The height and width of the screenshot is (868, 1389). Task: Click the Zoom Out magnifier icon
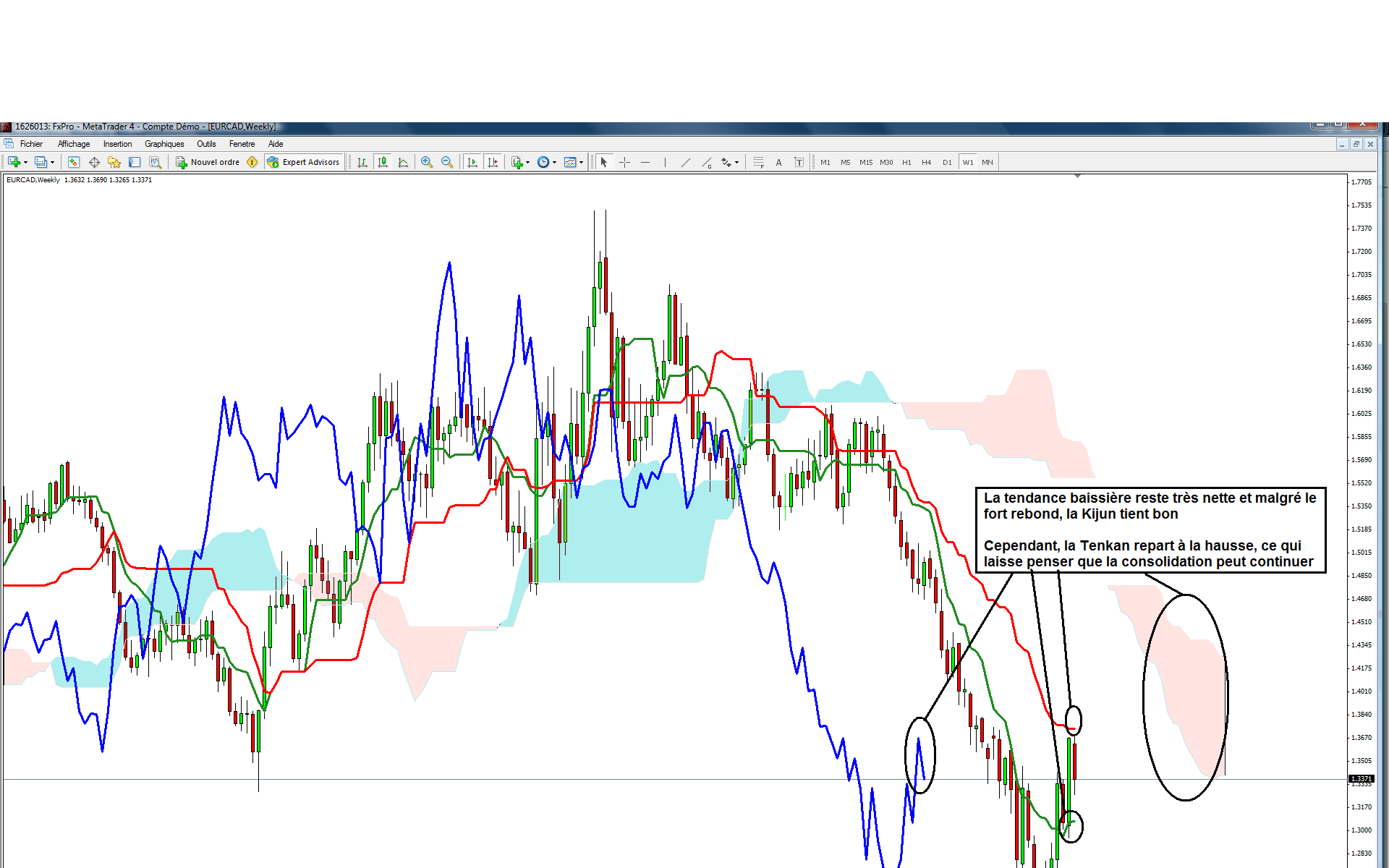click(447, 162)
